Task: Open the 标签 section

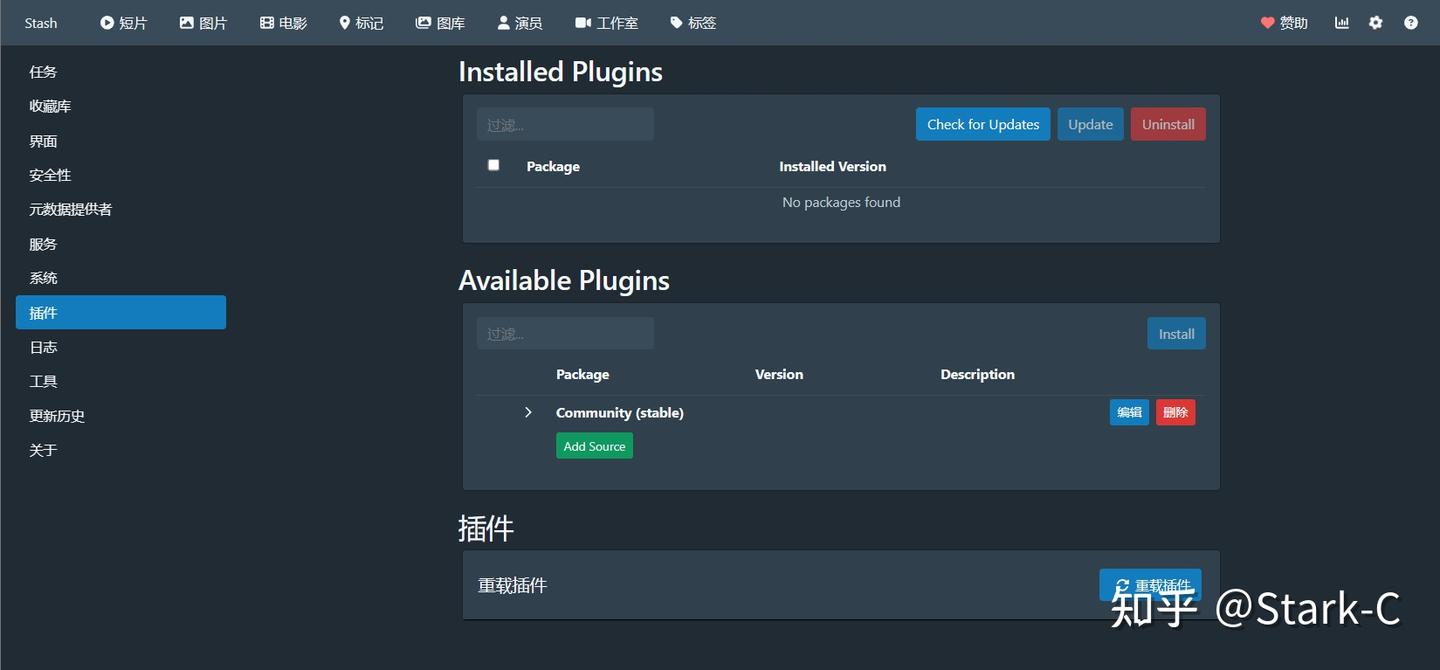Action: point(692,22)
